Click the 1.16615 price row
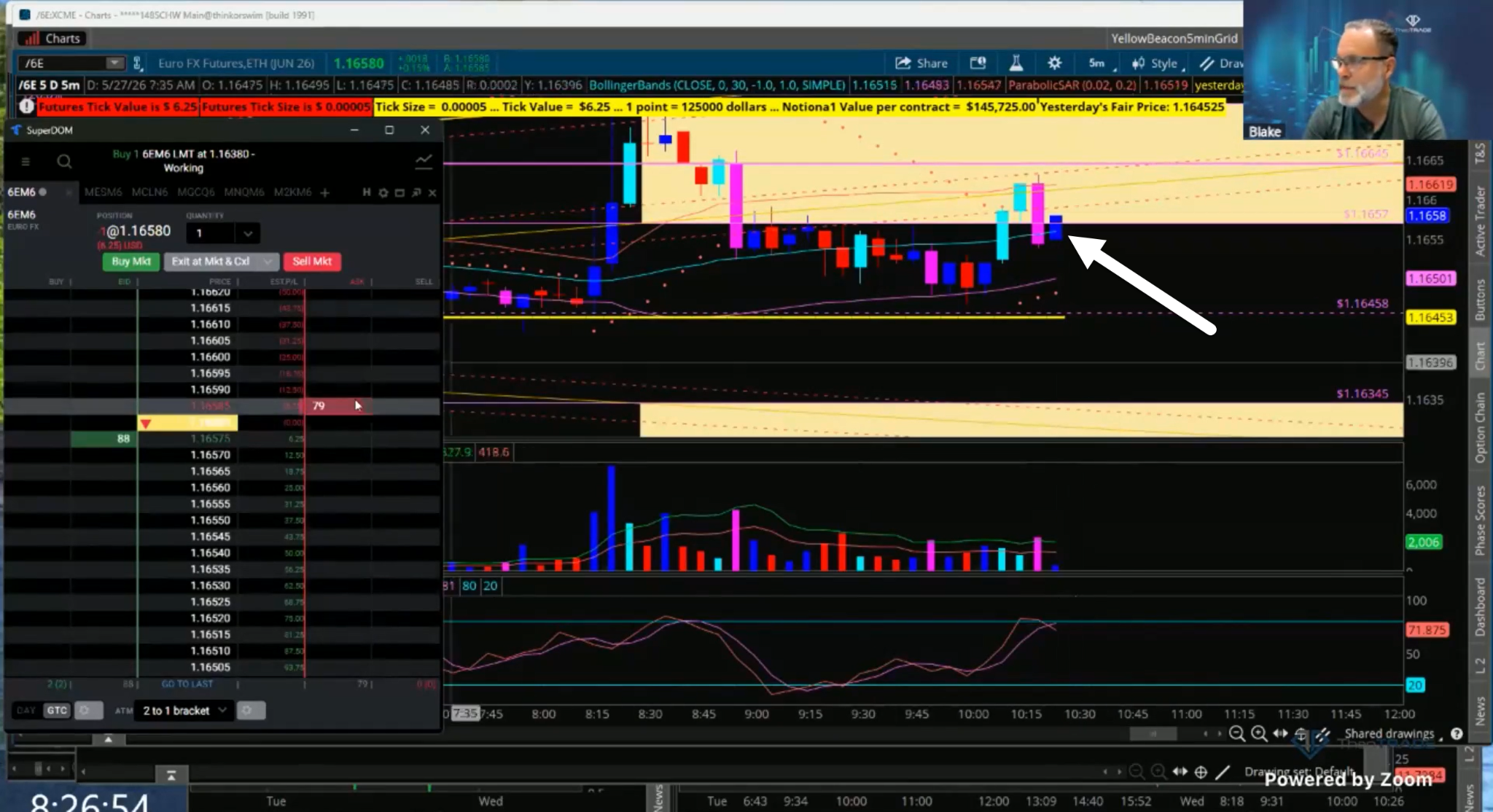1493x812 pixels. coord(221,308)
